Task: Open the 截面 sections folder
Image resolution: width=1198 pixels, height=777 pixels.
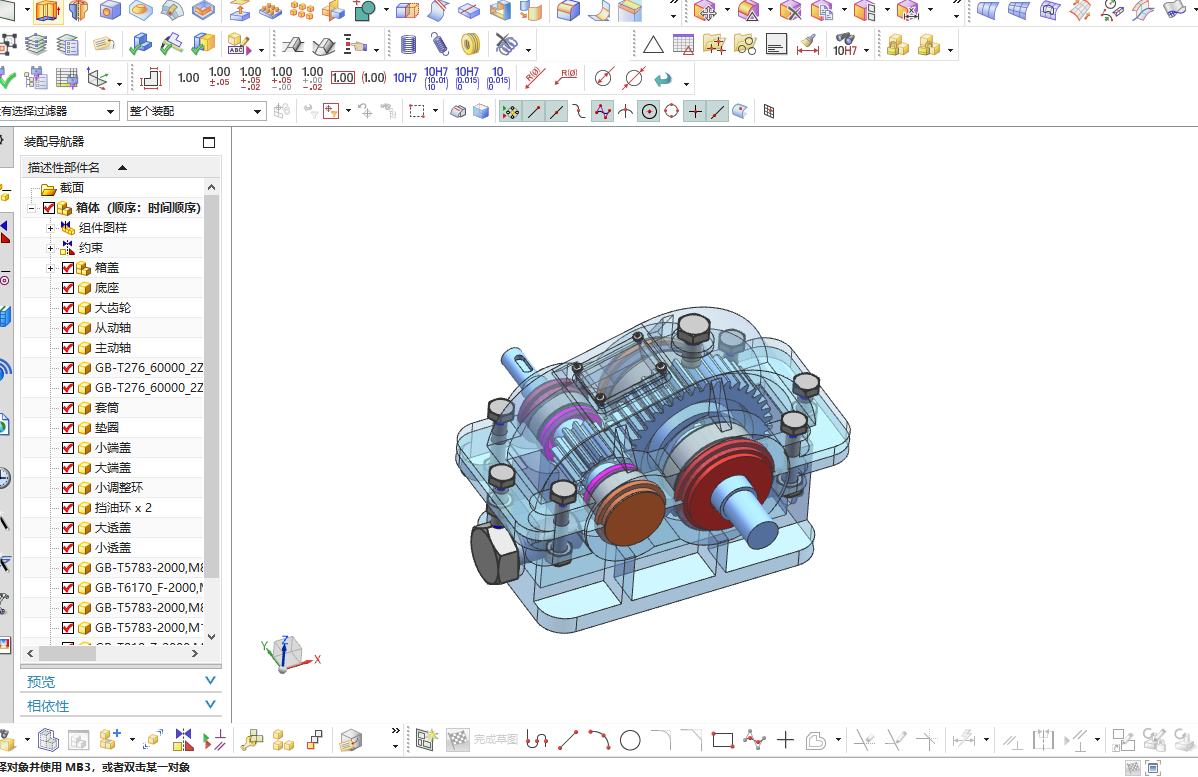Action: click(72, 188)
